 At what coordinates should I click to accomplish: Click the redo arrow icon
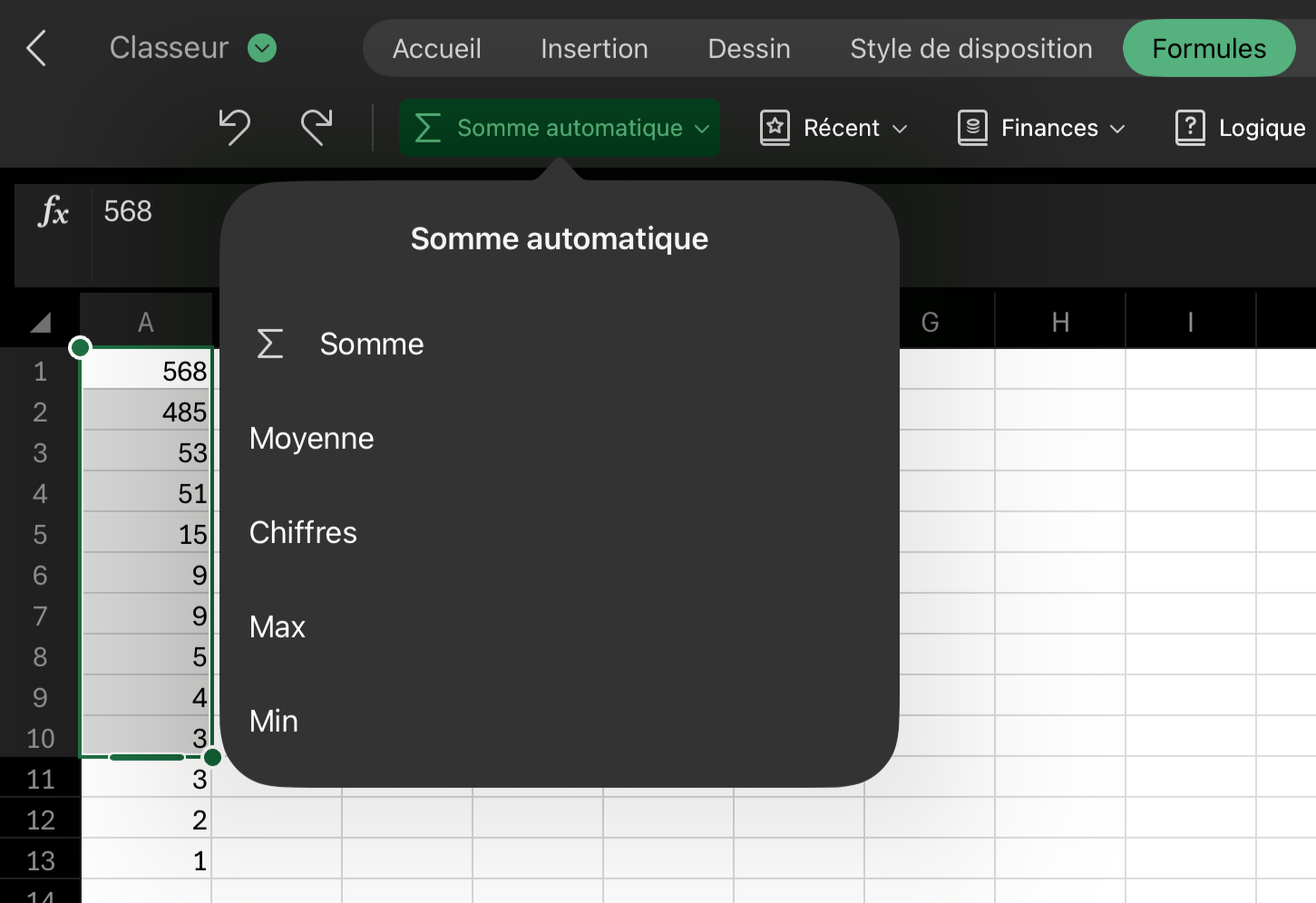point(317,127)
